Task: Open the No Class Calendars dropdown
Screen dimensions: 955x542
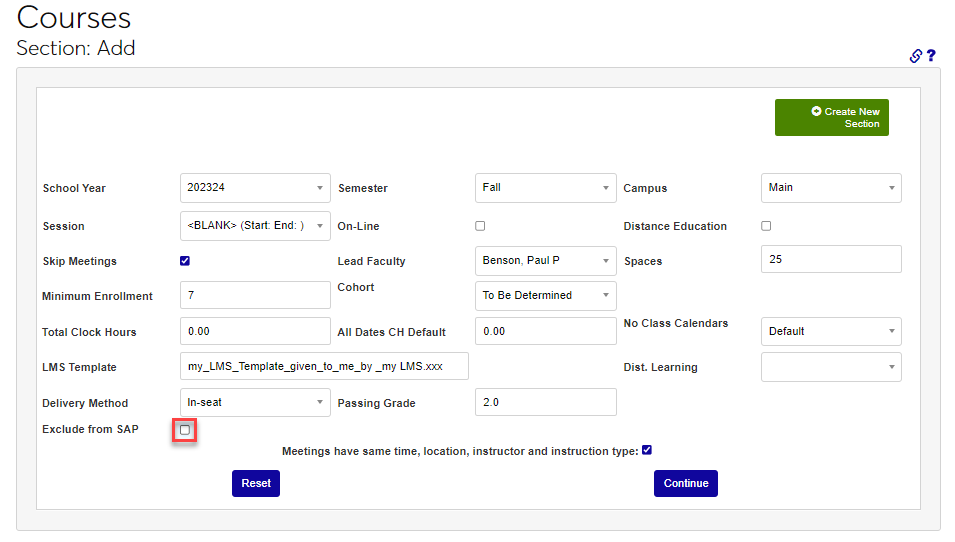Action: pyautogui.click(x=830, y=331)
